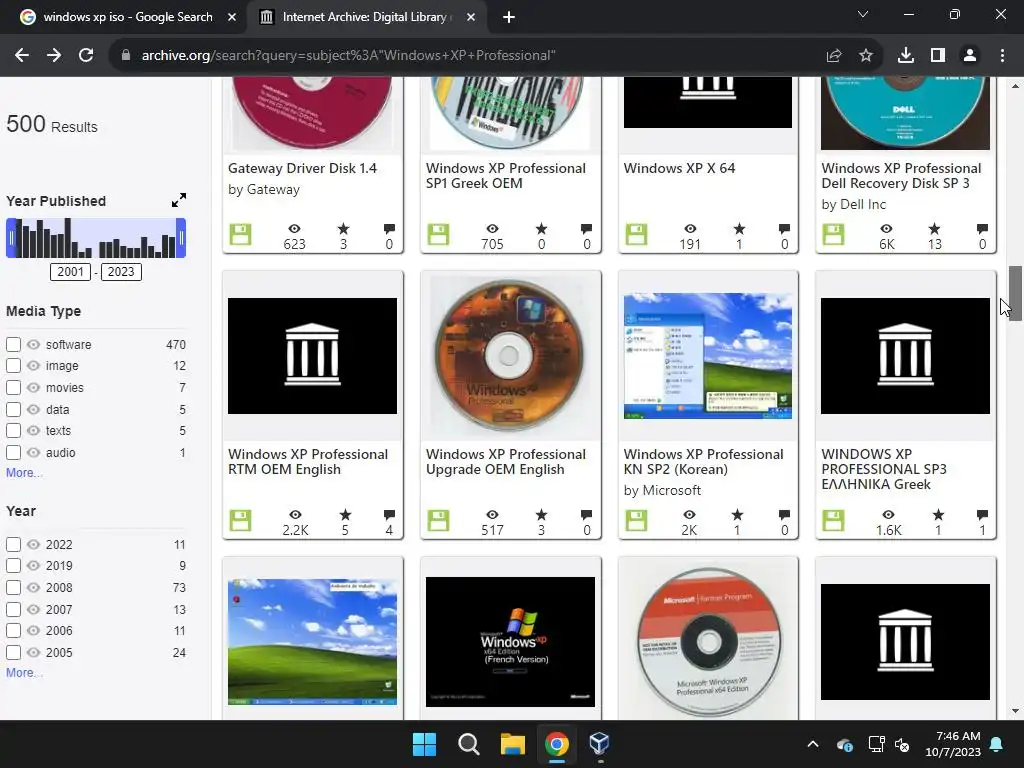Toggle eye icon to hide 2007 results
The height and width of the screenshot is (768, 1024).
click(33, 609)
